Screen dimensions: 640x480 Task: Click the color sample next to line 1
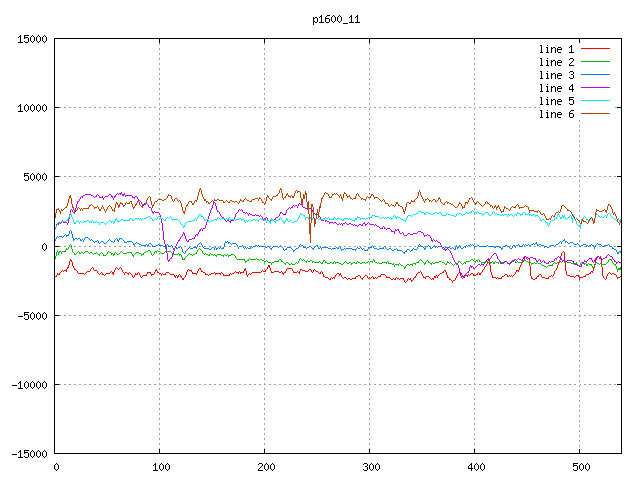click(596, 49)
